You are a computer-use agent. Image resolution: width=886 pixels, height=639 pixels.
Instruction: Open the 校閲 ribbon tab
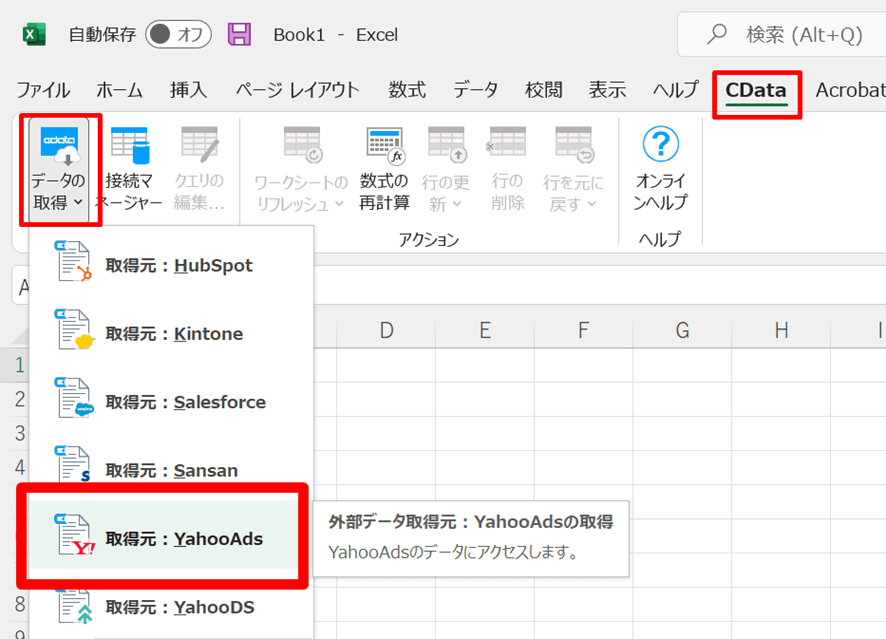(544, 90)
